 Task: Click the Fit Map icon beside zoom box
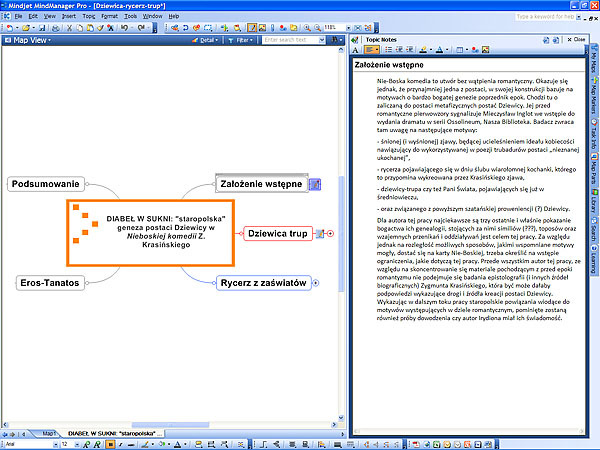coord(357,28)
